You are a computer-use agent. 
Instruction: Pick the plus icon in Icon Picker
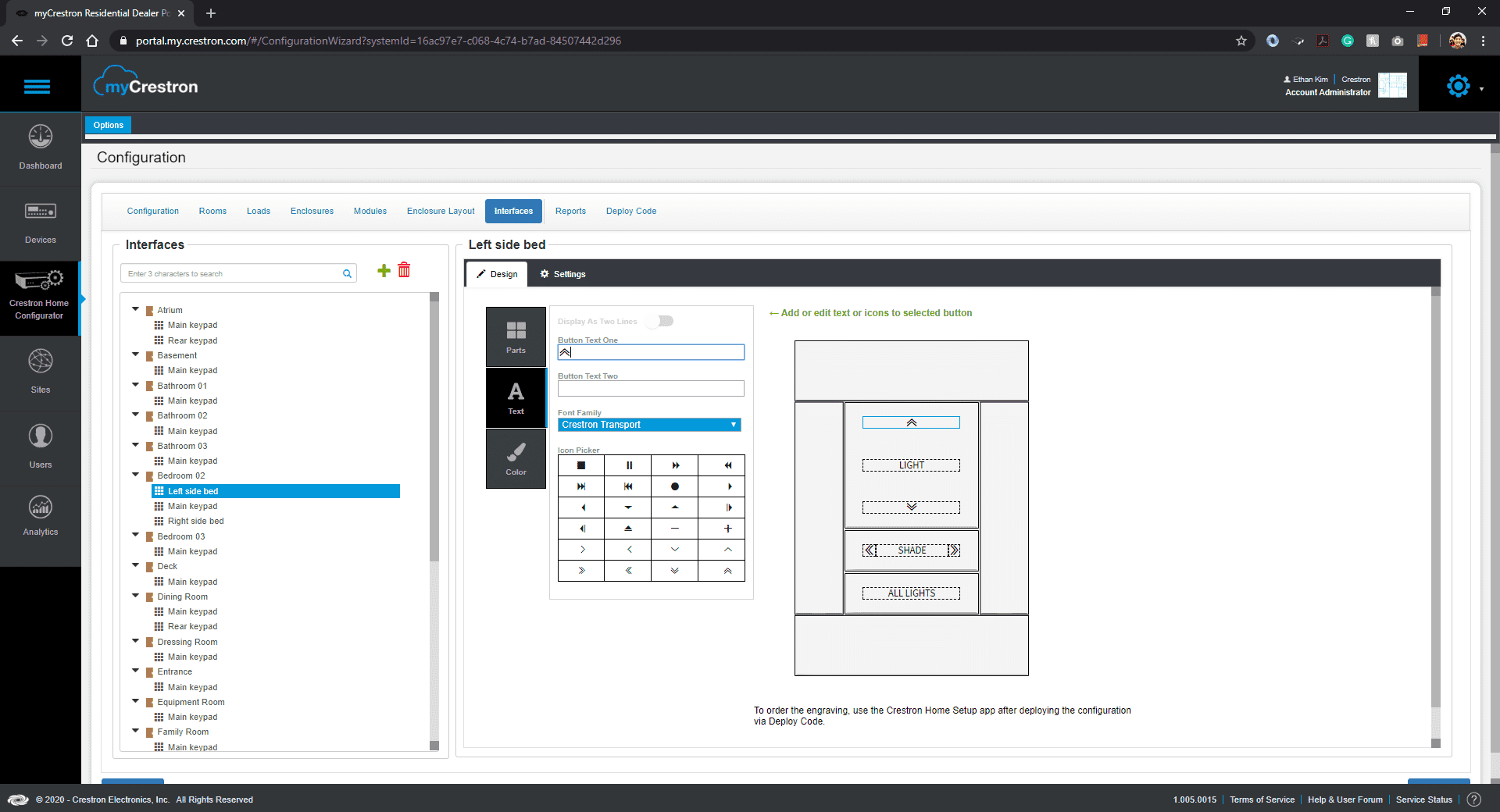coord(727,529)
